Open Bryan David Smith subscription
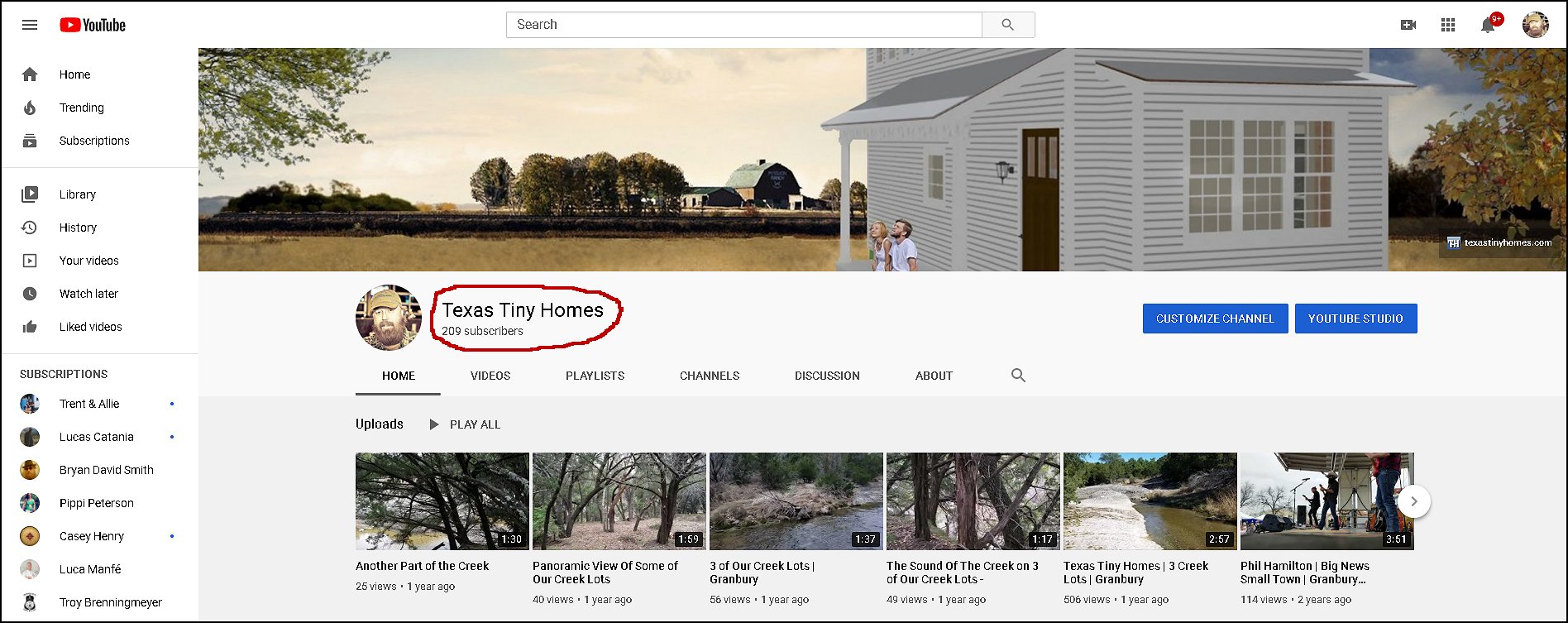Screen dimensions: 1568x623 click(x=99, y=470)
